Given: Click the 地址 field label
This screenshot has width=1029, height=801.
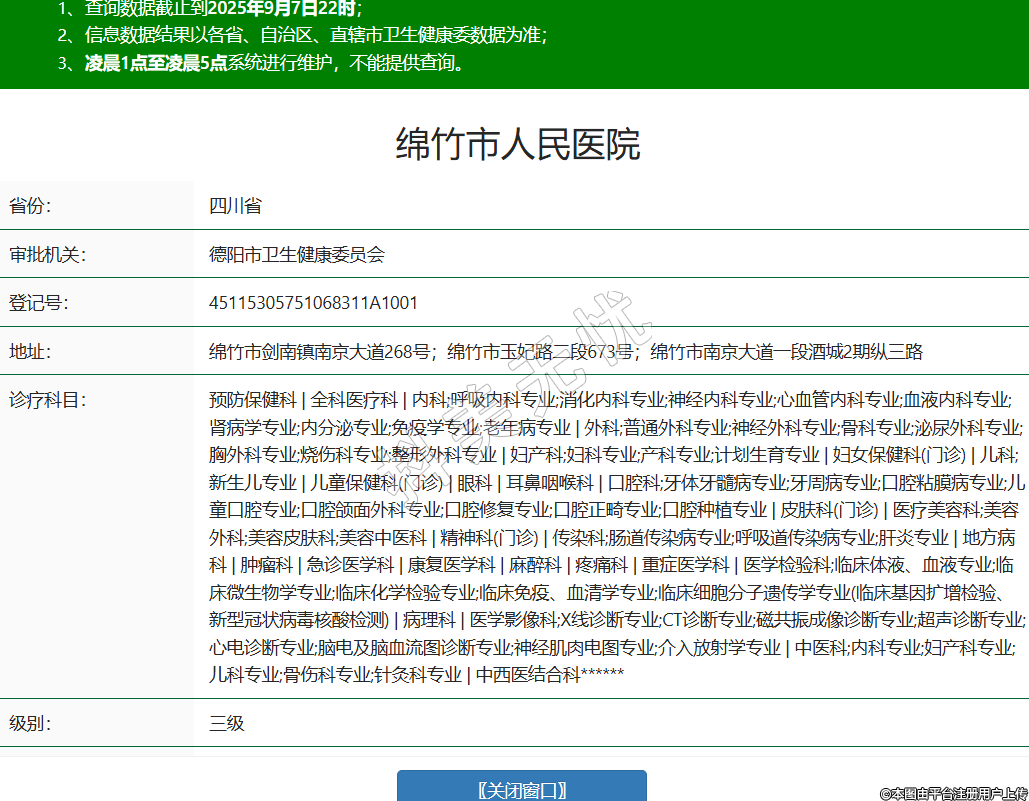Looking at the screenshot, I should tap(30, 352).
